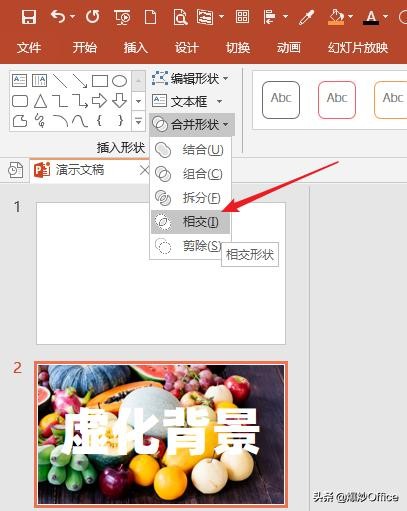Viewport: 407px width, 511px height.
Task: Collapse the 合并形状 dropdown menu
Action: (192, 124)
